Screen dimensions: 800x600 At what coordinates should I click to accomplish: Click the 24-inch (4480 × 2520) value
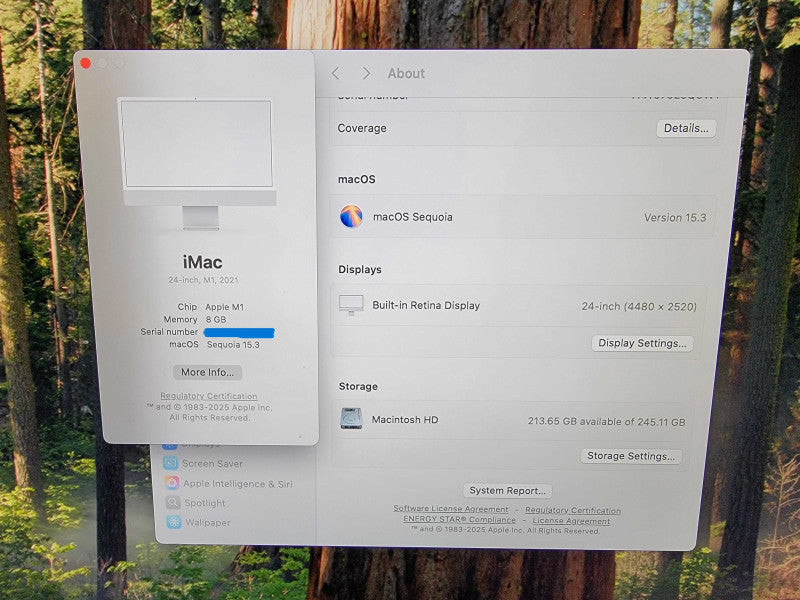tap(639, 307)
